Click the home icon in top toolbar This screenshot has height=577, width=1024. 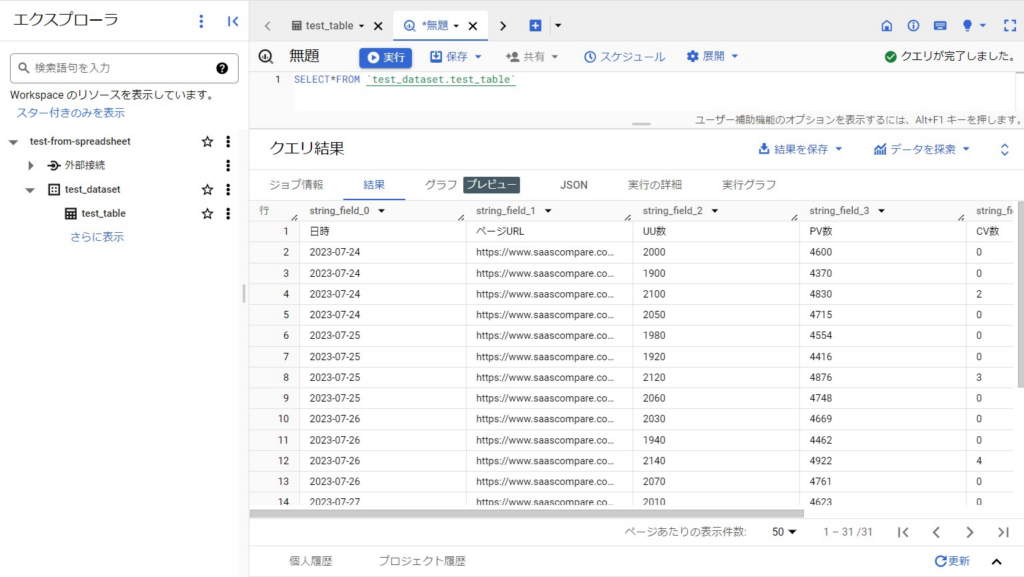886,26
